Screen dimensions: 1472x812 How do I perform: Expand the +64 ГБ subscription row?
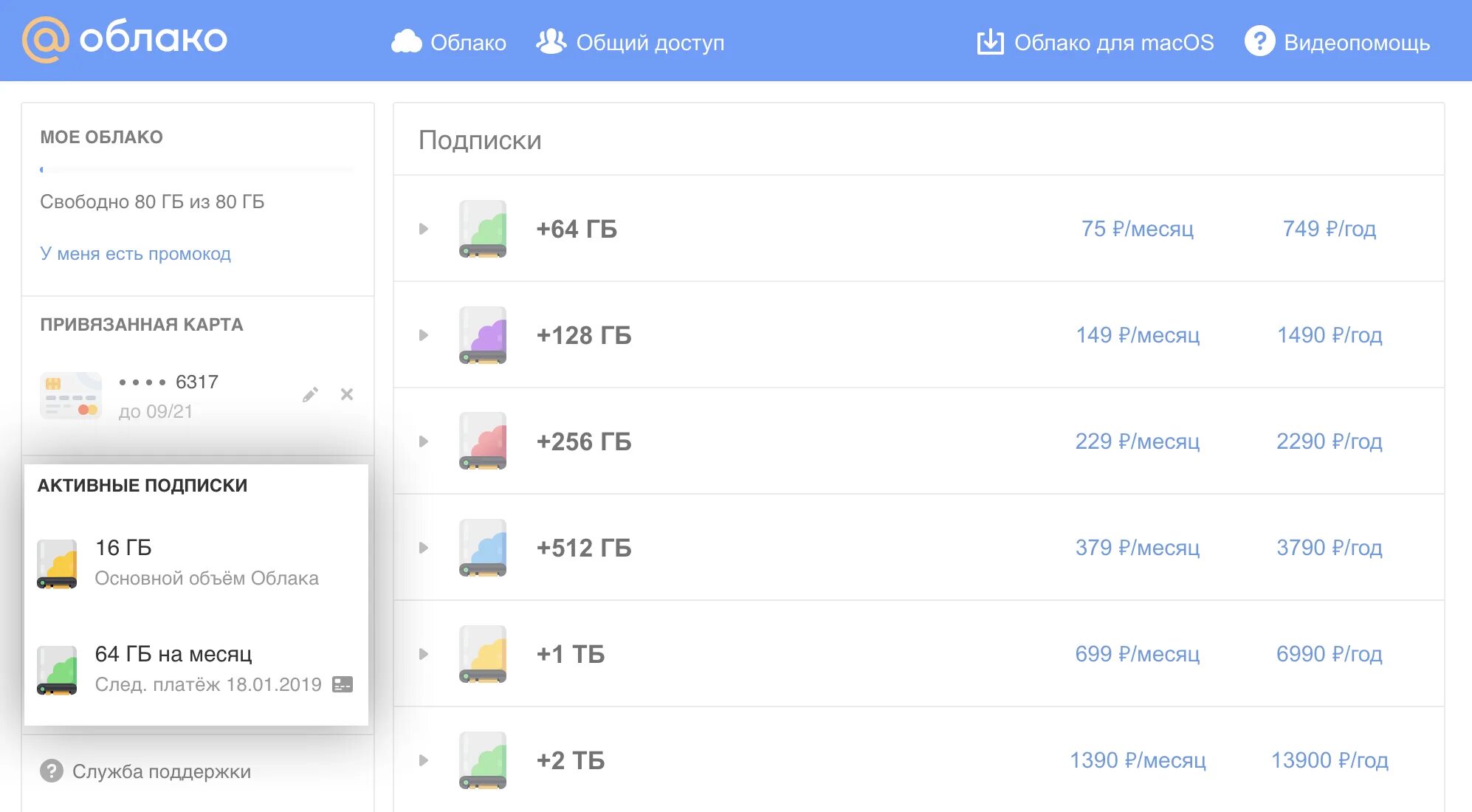point(424,229)
